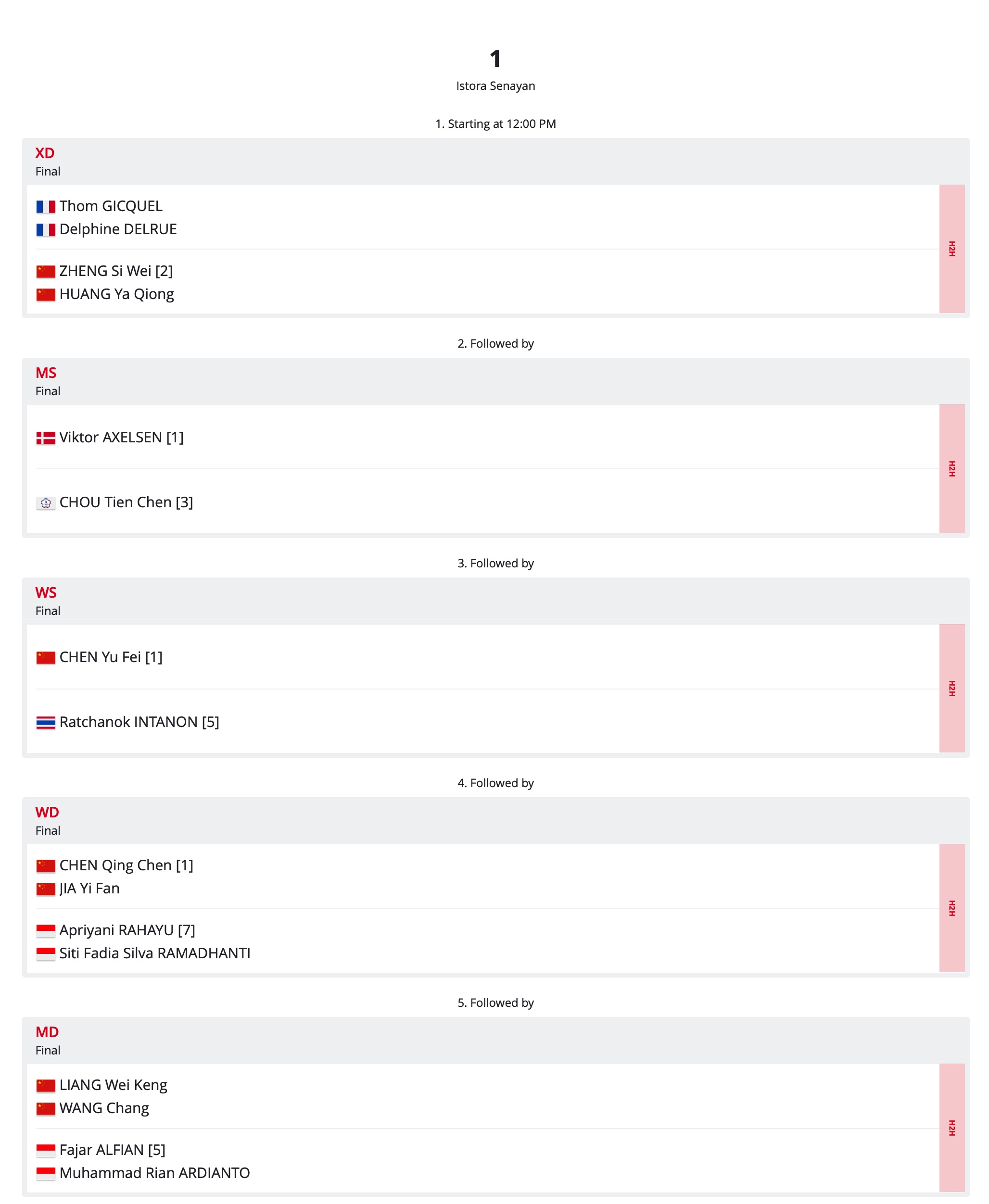Click the China flag next to CHEN Yu Fei
The width and height of the screenshot is (989, 1204).
46,657
